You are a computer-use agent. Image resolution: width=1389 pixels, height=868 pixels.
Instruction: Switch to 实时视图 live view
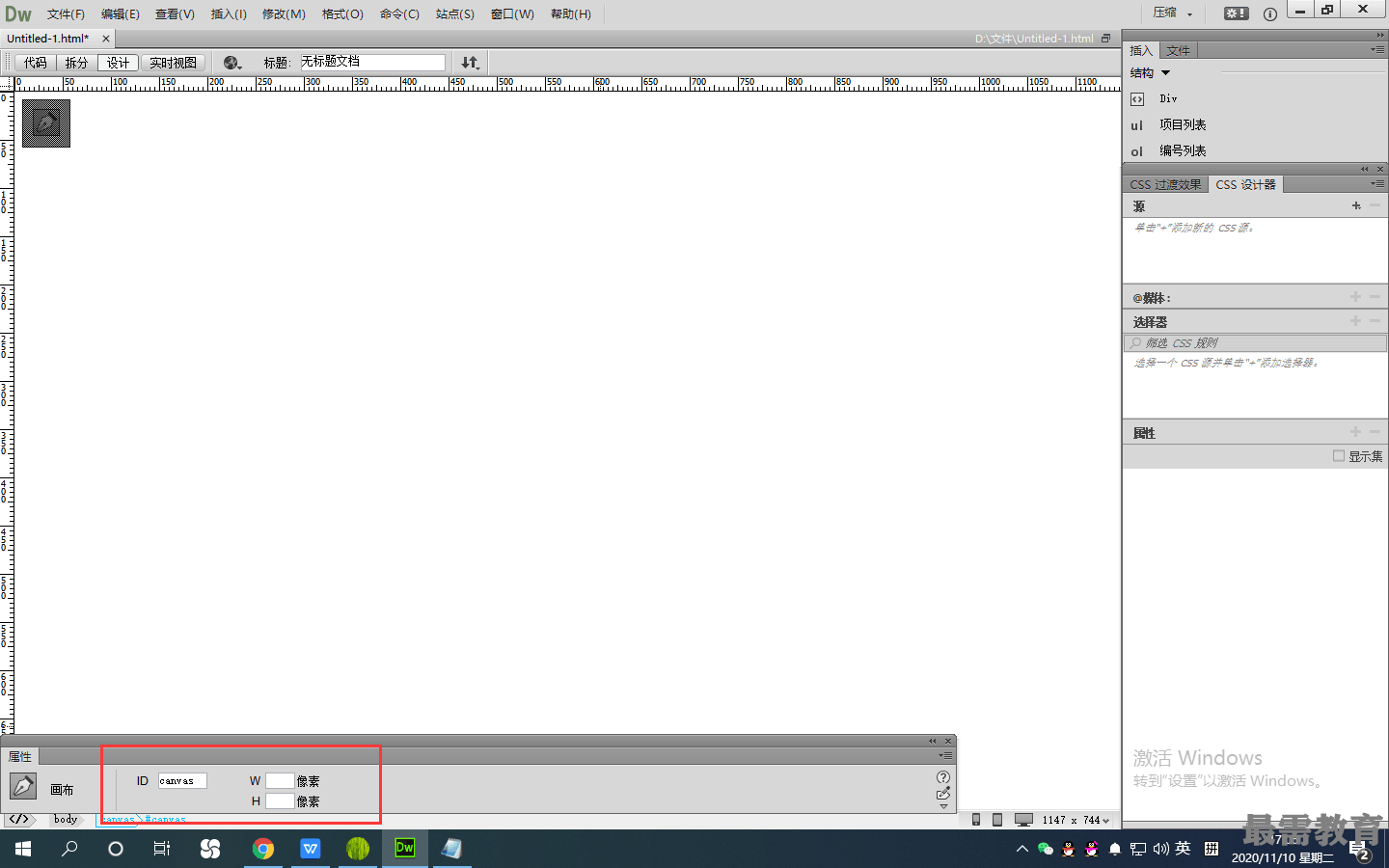[x=173, y=63]
